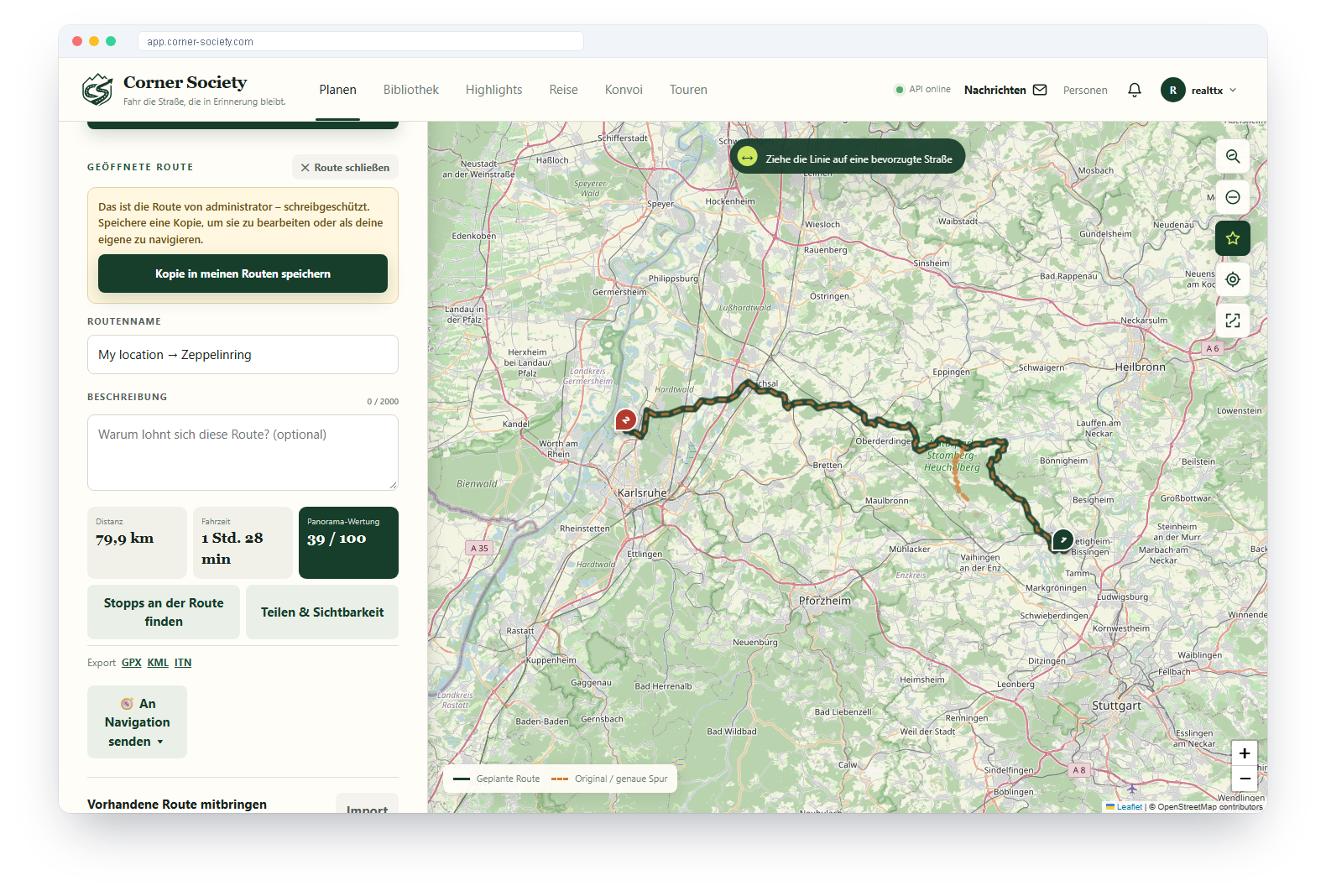Click Stopps an der Route finden
1326x896 pixels.
pyautogui.click(x=164, y=612)
